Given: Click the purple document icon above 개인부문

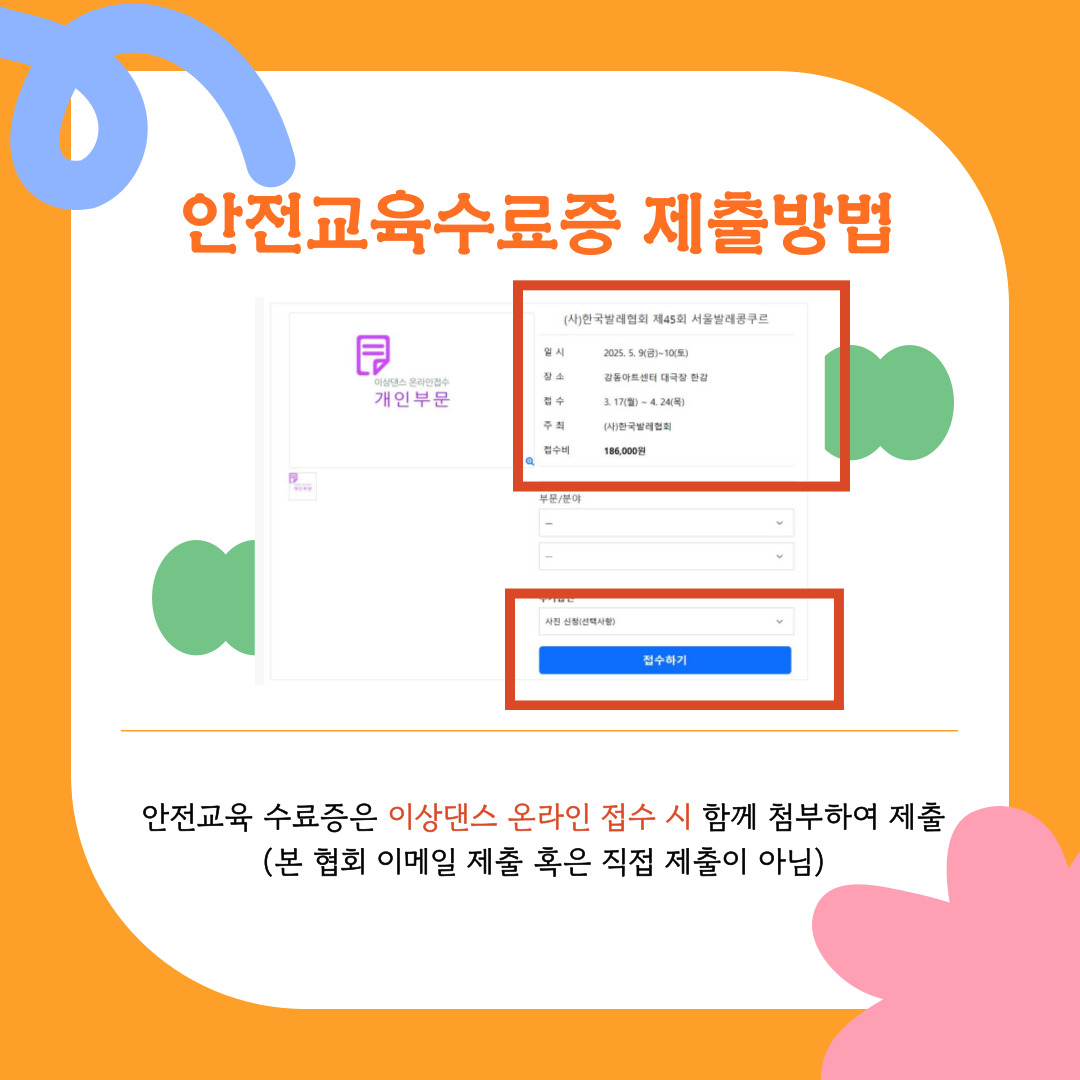Looking at the screenshot, I should 373,355.
